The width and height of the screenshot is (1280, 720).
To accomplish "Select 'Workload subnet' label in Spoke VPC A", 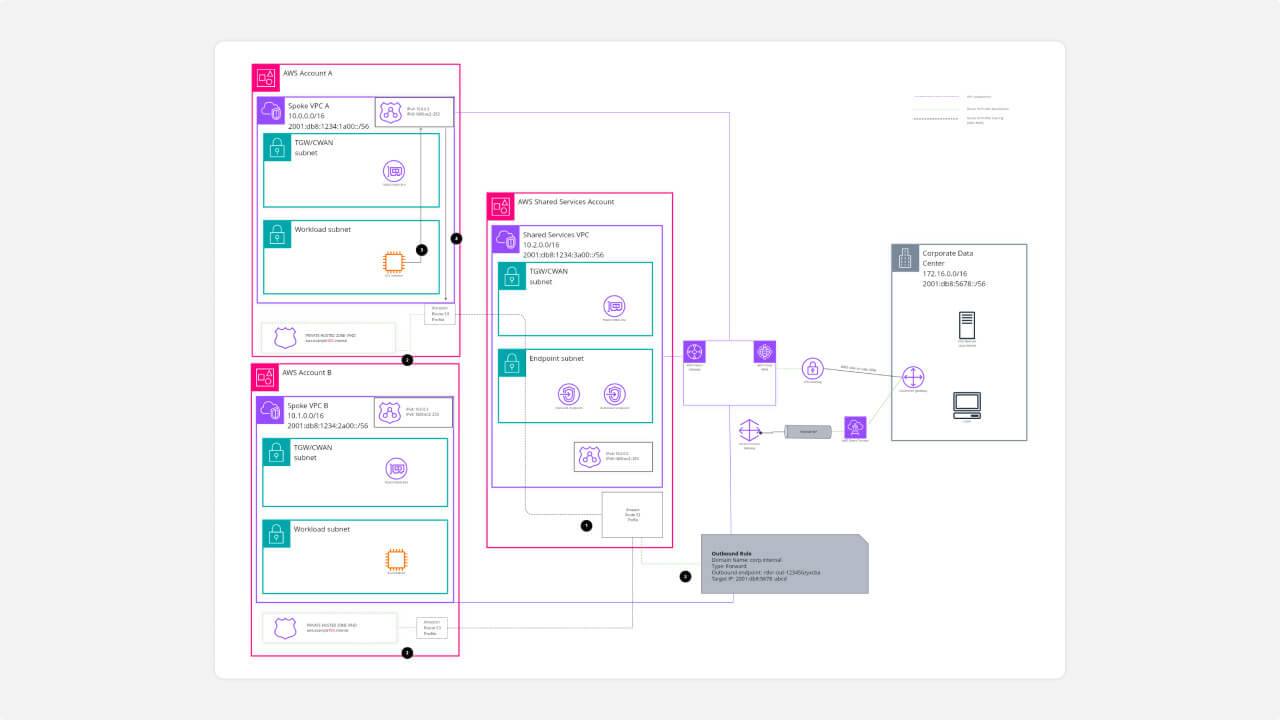I will (x=322, y=229).
